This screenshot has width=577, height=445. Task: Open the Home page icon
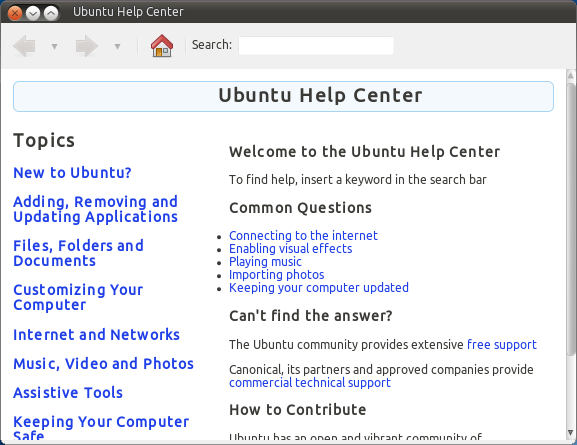click(x=162, y=46)
